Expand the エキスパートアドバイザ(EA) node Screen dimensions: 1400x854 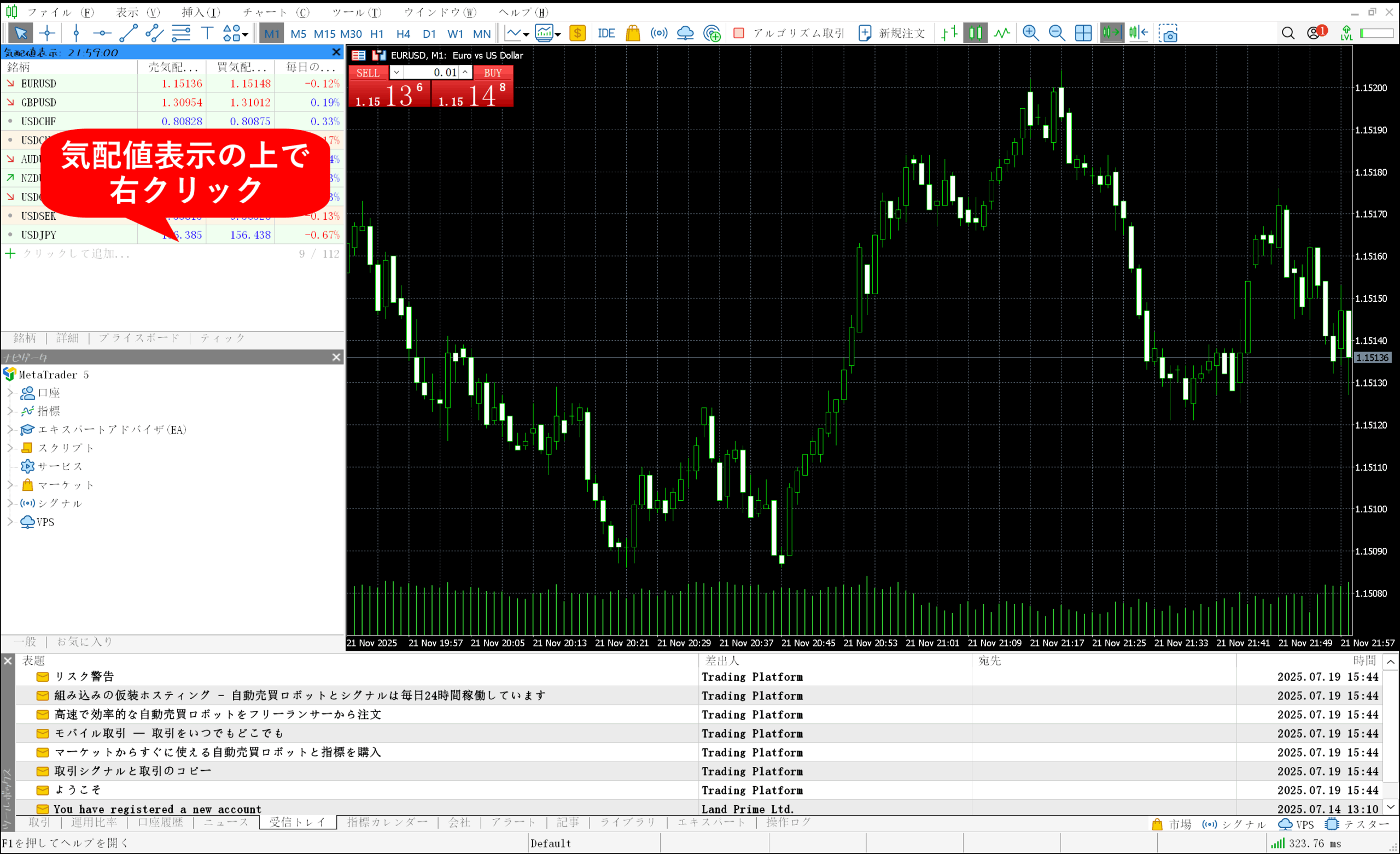(10, 430)
